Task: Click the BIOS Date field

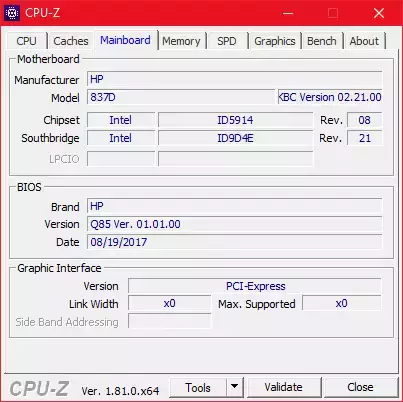Action: [235, 242]
